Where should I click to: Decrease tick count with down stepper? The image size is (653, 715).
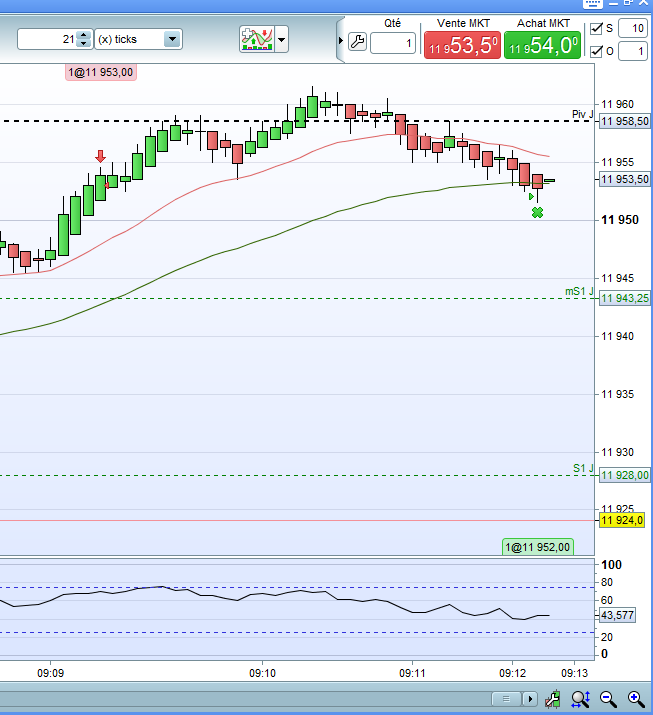tap(83, 43)
